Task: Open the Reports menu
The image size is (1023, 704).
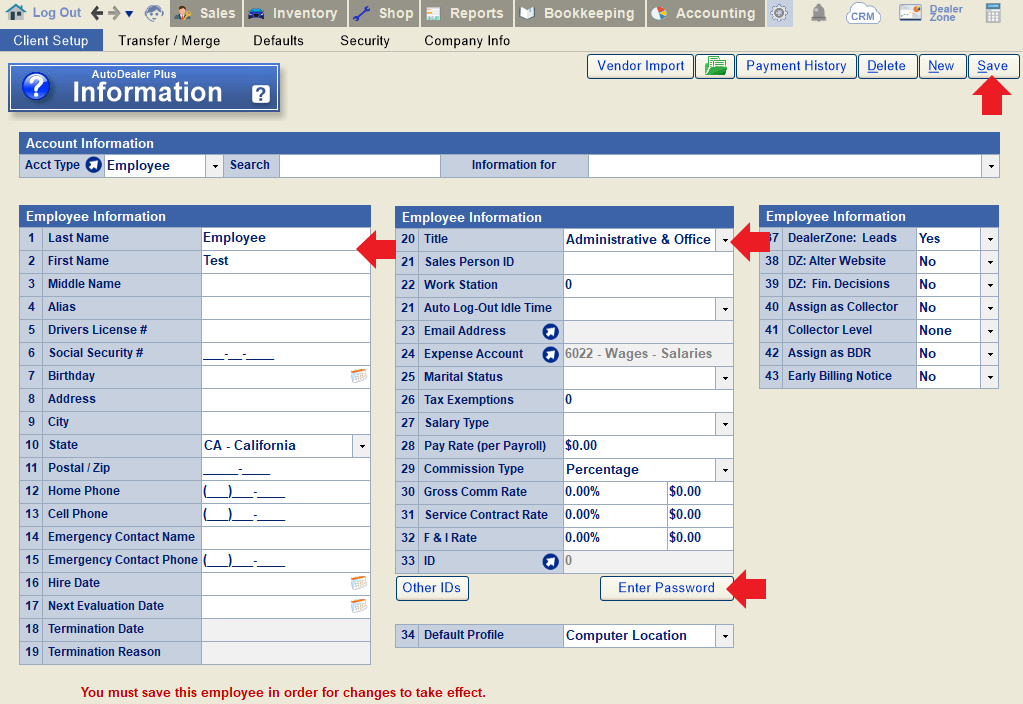Action: pyautogui.click(x=466, y=13)
